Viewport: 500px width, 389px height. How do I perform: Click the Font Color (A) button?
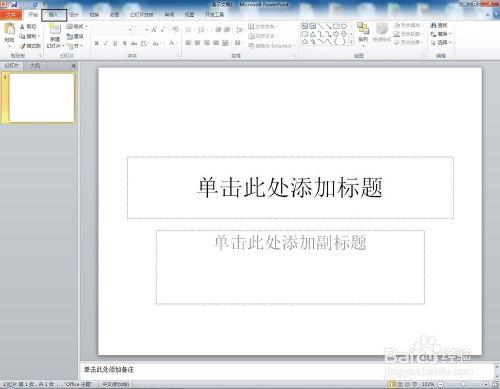pos(171,43)
